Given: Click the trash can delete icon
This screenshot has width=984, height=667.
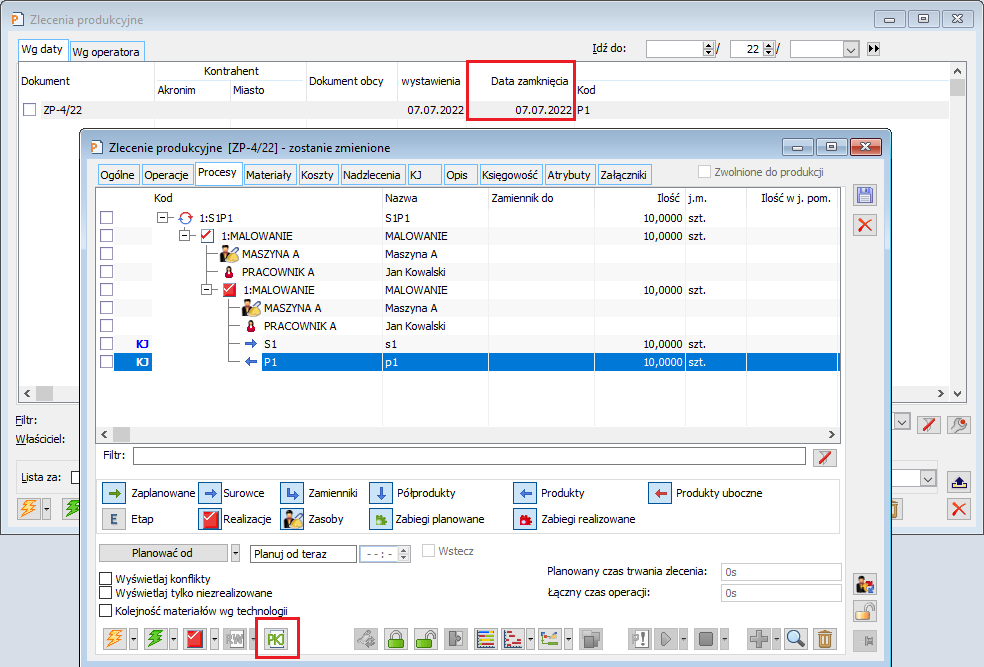Looking at the screenshot, I should tap(824, 638).
